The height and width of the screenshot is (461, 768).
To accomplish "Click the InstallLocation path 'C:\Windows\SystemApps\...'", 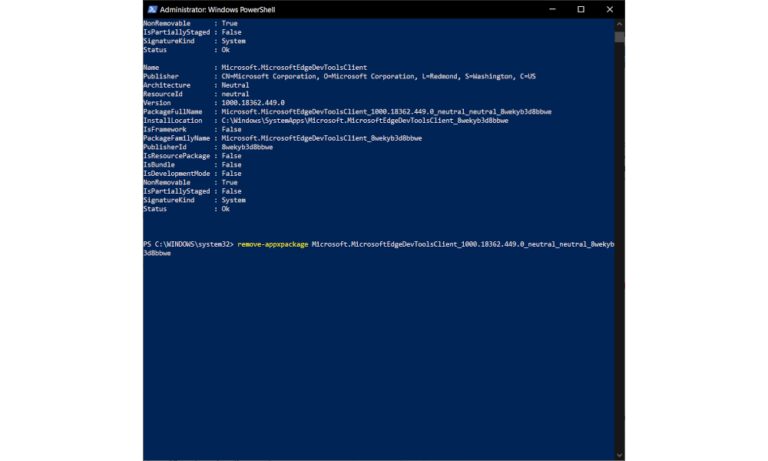I will (x=365, y=121).
